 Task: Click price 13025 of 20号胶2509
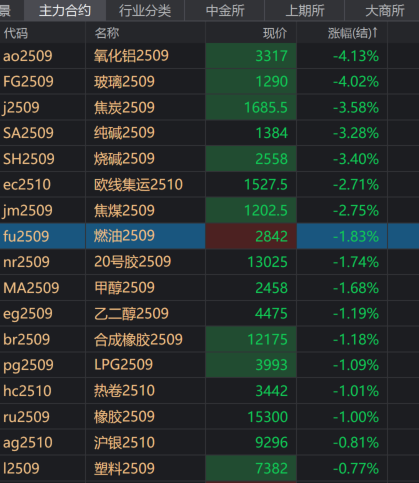pos(267,262)
